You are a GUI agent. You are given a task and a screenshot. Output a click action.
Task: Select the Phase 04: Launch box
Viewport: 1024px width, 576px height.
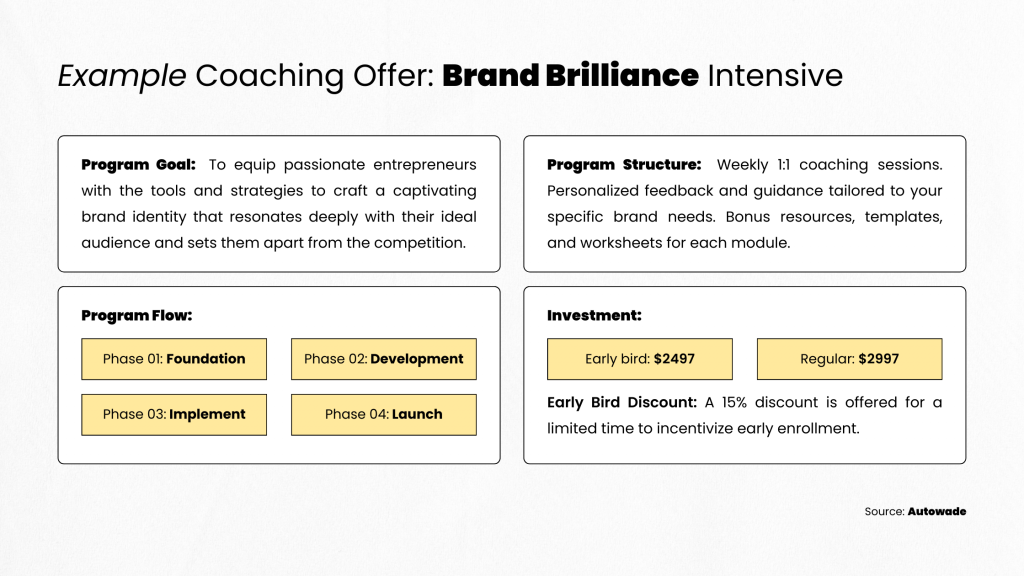(x=384, y=415)
